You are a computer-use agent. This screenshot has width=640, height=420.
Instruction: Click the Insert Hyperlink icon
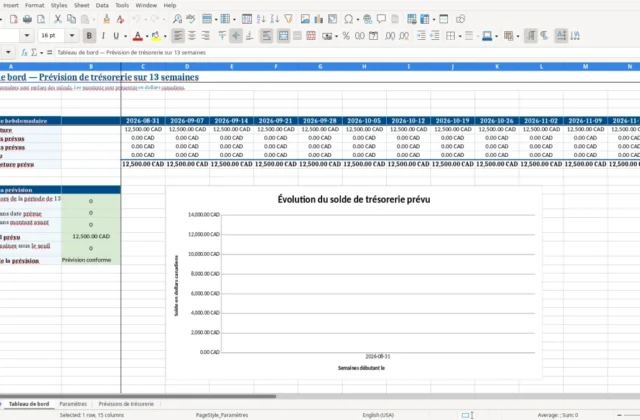coord(367,19)
